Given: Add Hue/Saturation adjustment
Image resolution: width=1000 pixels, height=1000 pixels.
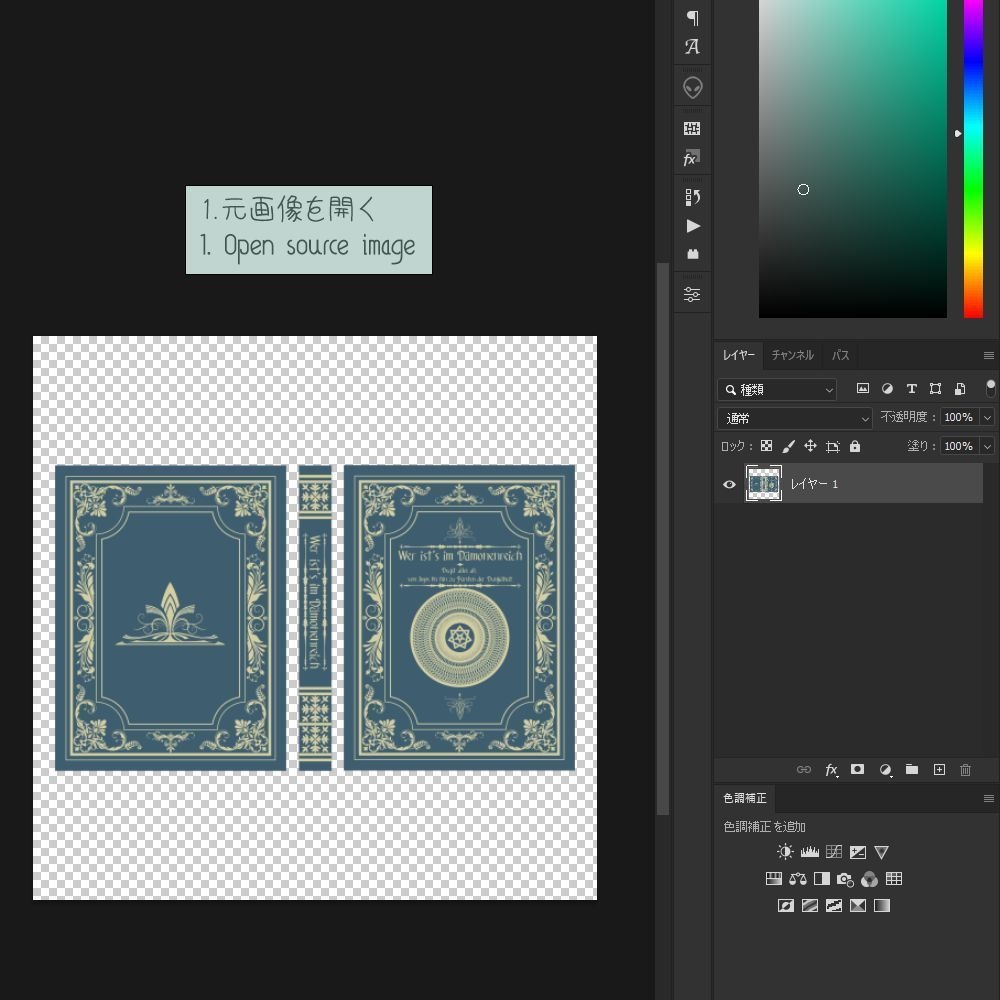Looking at the screenshot, I should click(x=774, y=879).
